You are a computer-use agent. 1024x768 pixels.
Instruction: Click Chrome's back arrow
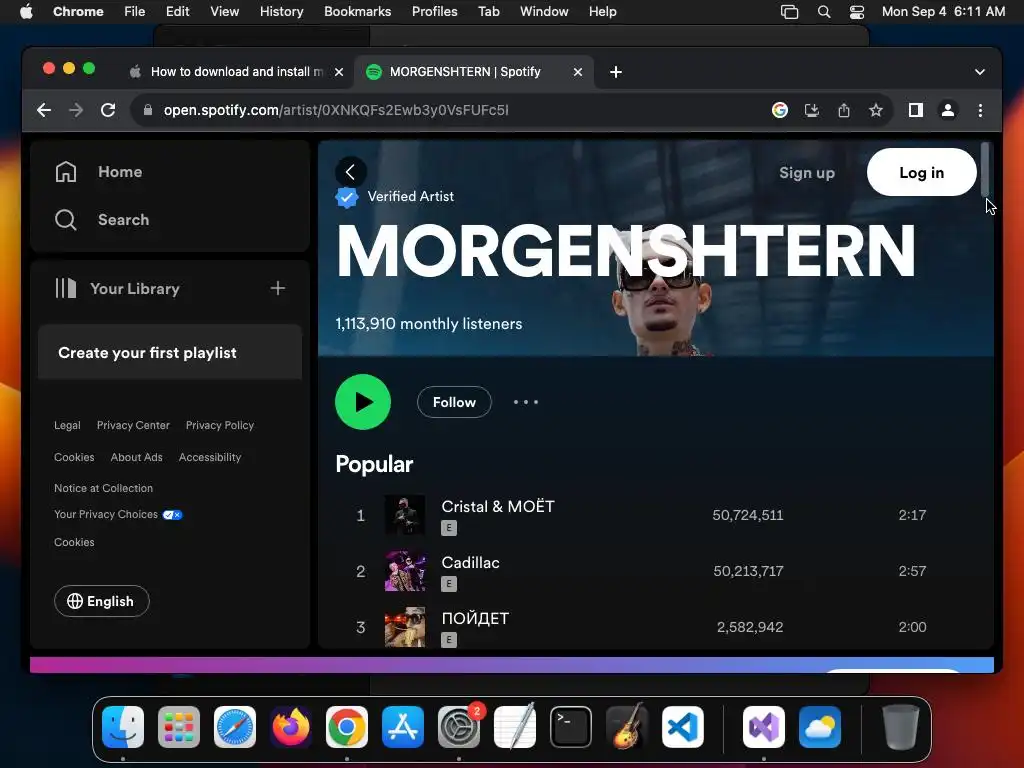pos(44,110)
